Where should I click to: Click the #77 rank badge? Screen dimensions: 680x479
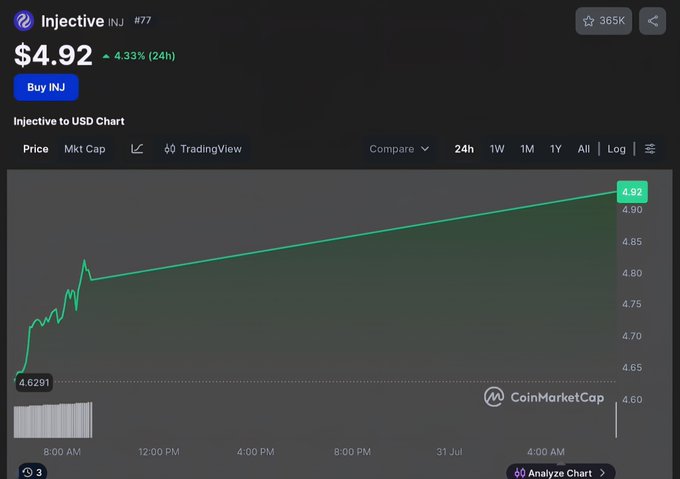(x=143, y=20)
